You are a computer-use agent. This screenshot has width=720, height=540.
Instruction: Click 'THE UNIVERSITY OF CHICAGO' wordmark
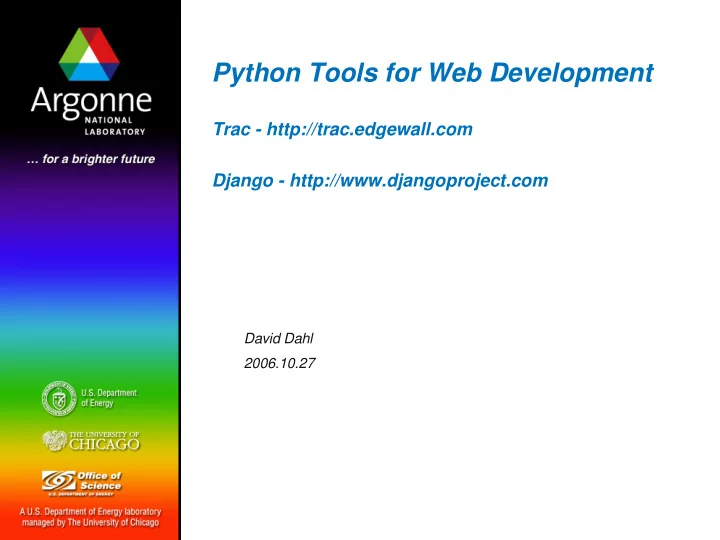[104, 441]
